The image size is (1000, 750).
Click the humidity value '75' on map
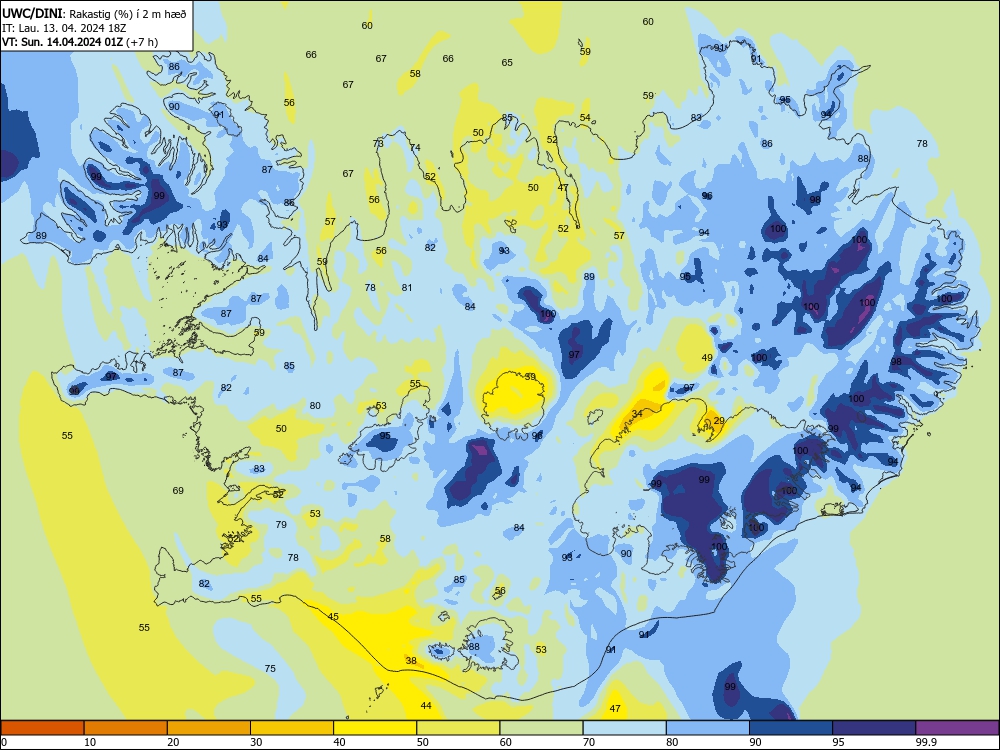click(270, 668)
